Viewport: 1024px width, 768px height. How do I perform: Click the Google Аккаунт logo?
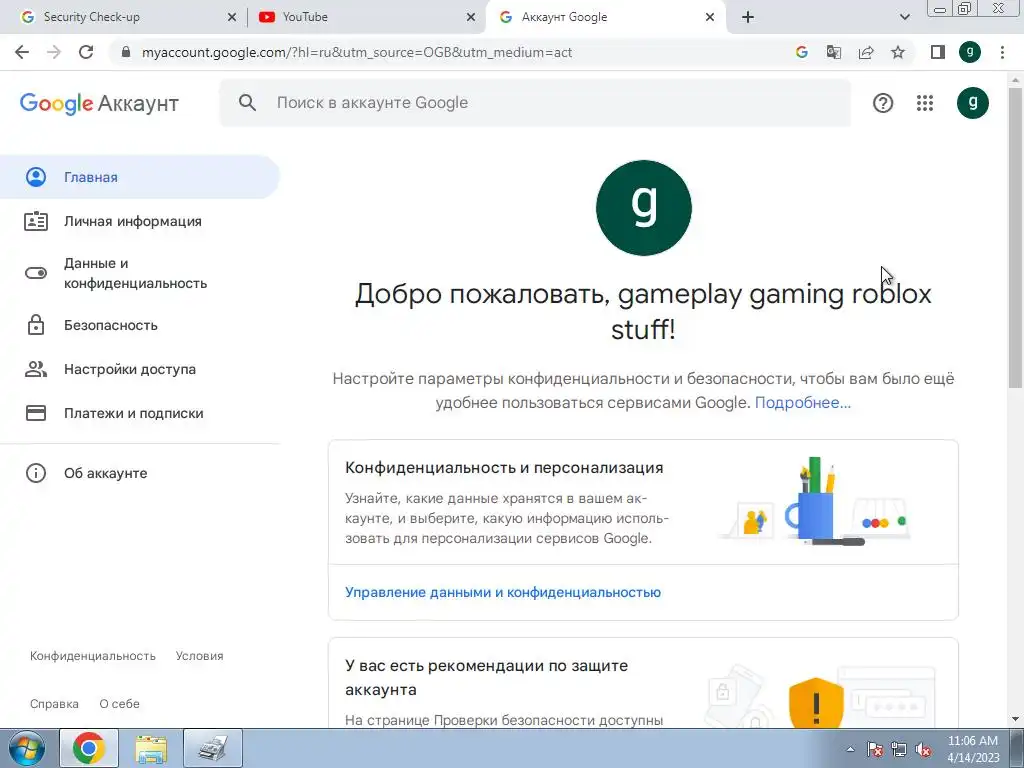pos(99,103)
